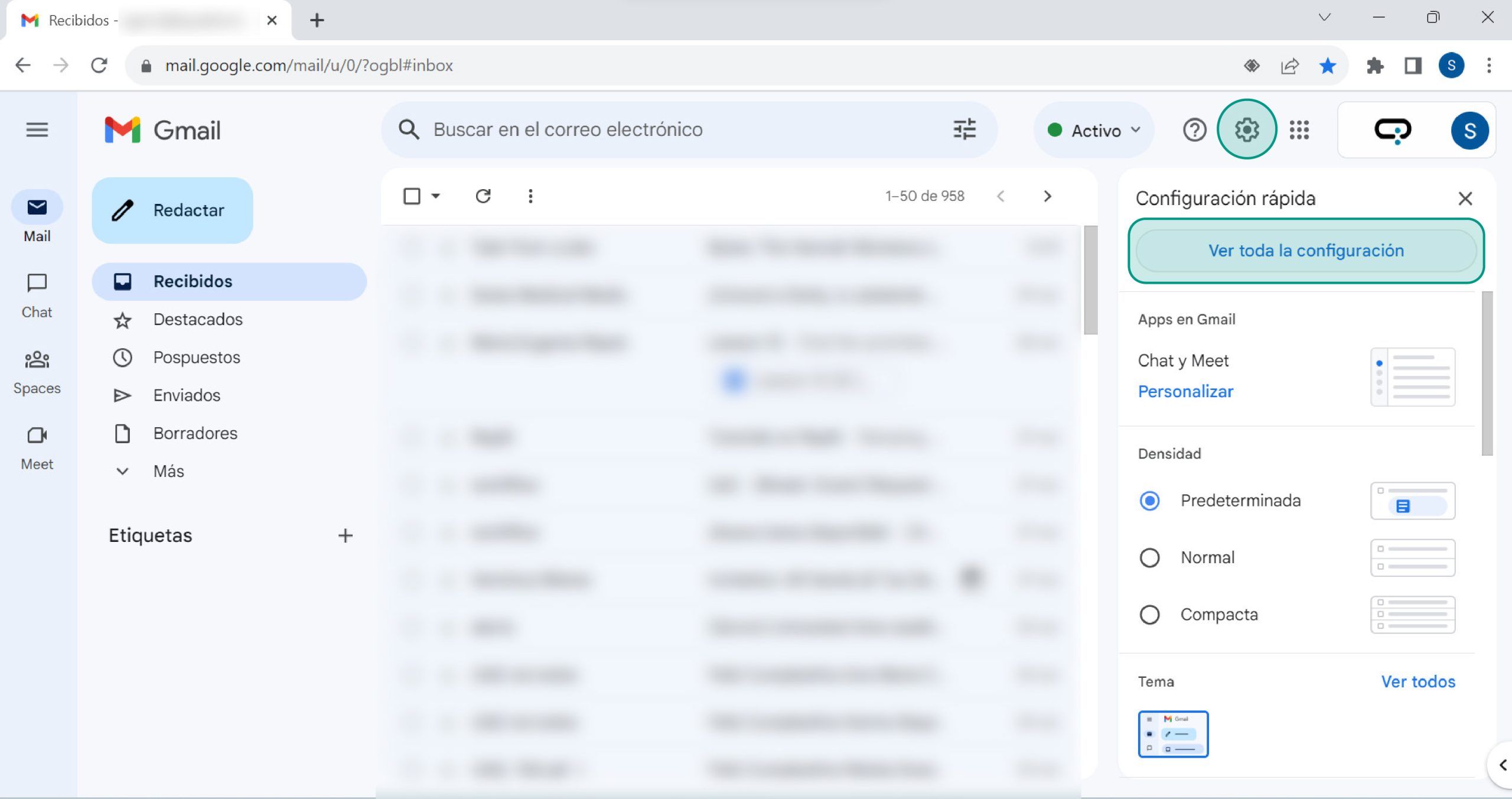Open the three-dot more options menu
This screenshot has height=799, width=1512.
[530, 196]
